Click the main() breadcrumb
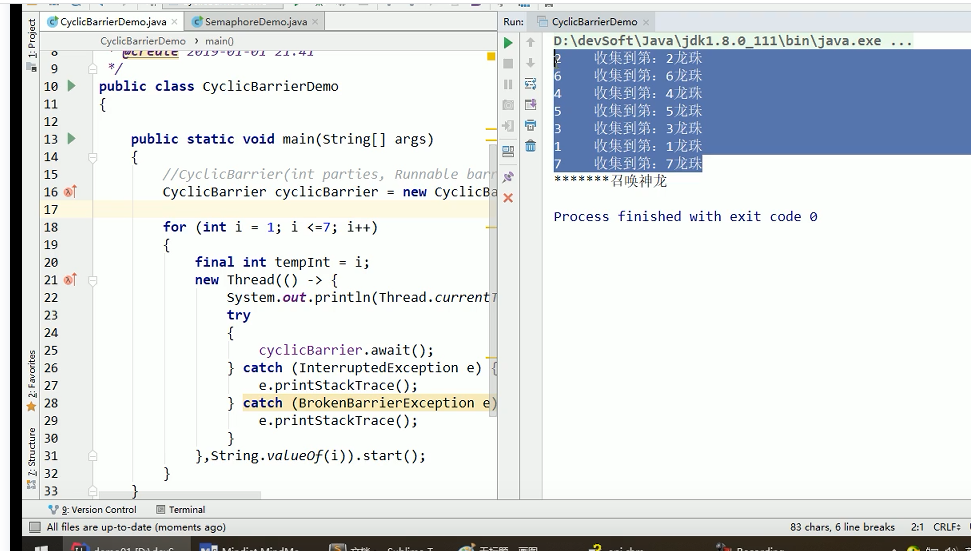 (219, 41)
